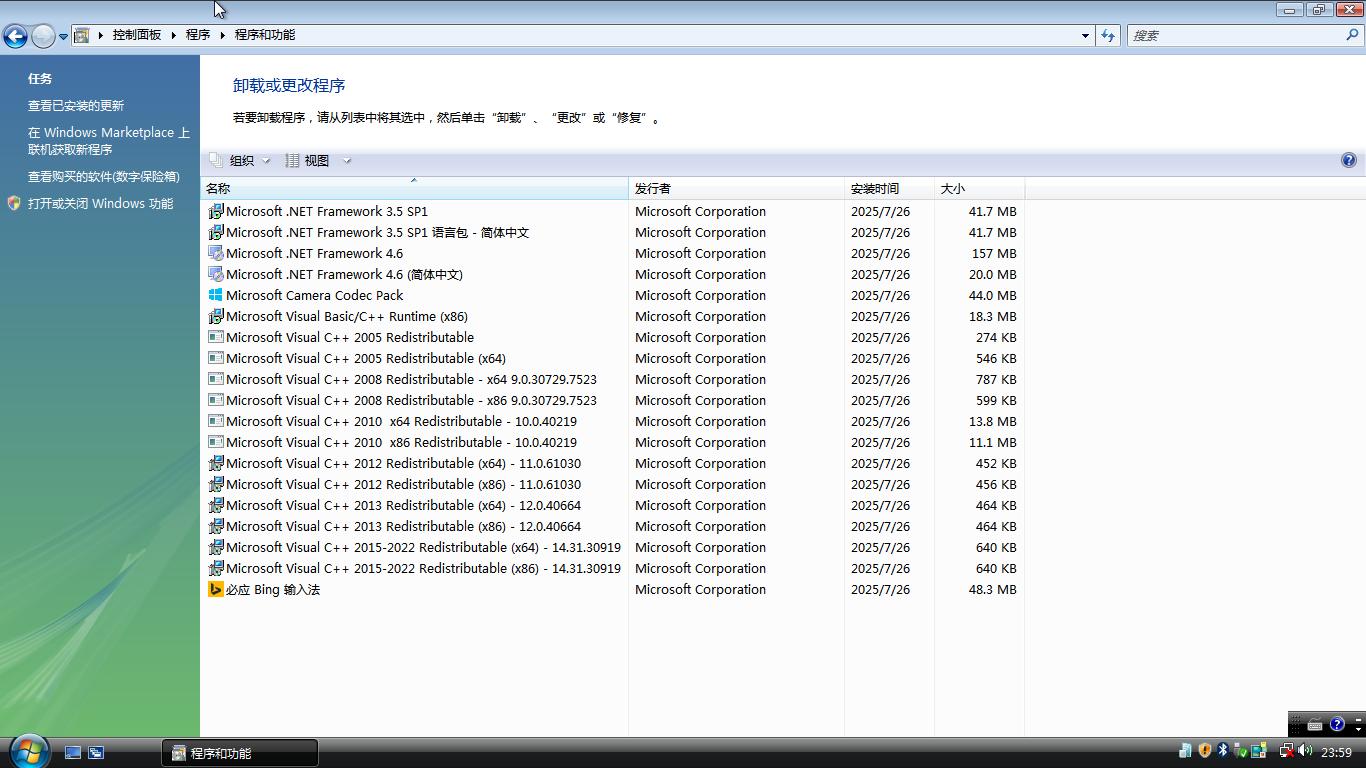1366x768 pixels.
Task: Open recent pages dropdown beside Forward arrow
Action: (63, 37)
